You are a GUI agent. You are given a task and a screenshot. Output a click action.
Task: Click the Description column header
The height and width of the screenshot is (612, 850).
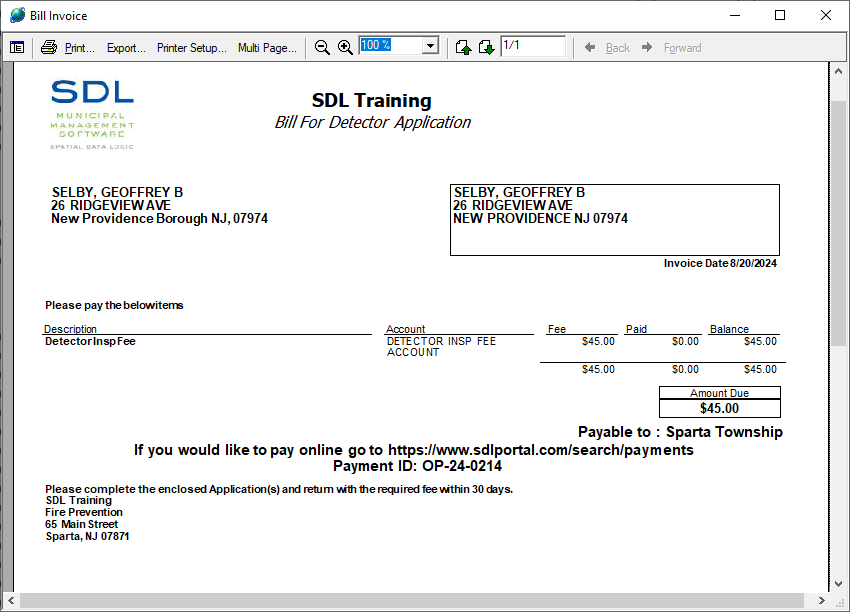coord(70,329)
